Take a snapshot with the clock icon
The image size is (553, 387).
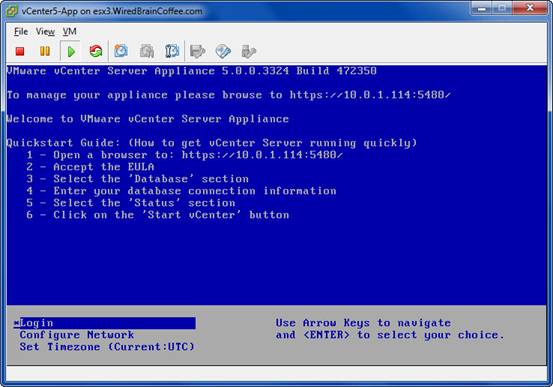click(121, 52)
